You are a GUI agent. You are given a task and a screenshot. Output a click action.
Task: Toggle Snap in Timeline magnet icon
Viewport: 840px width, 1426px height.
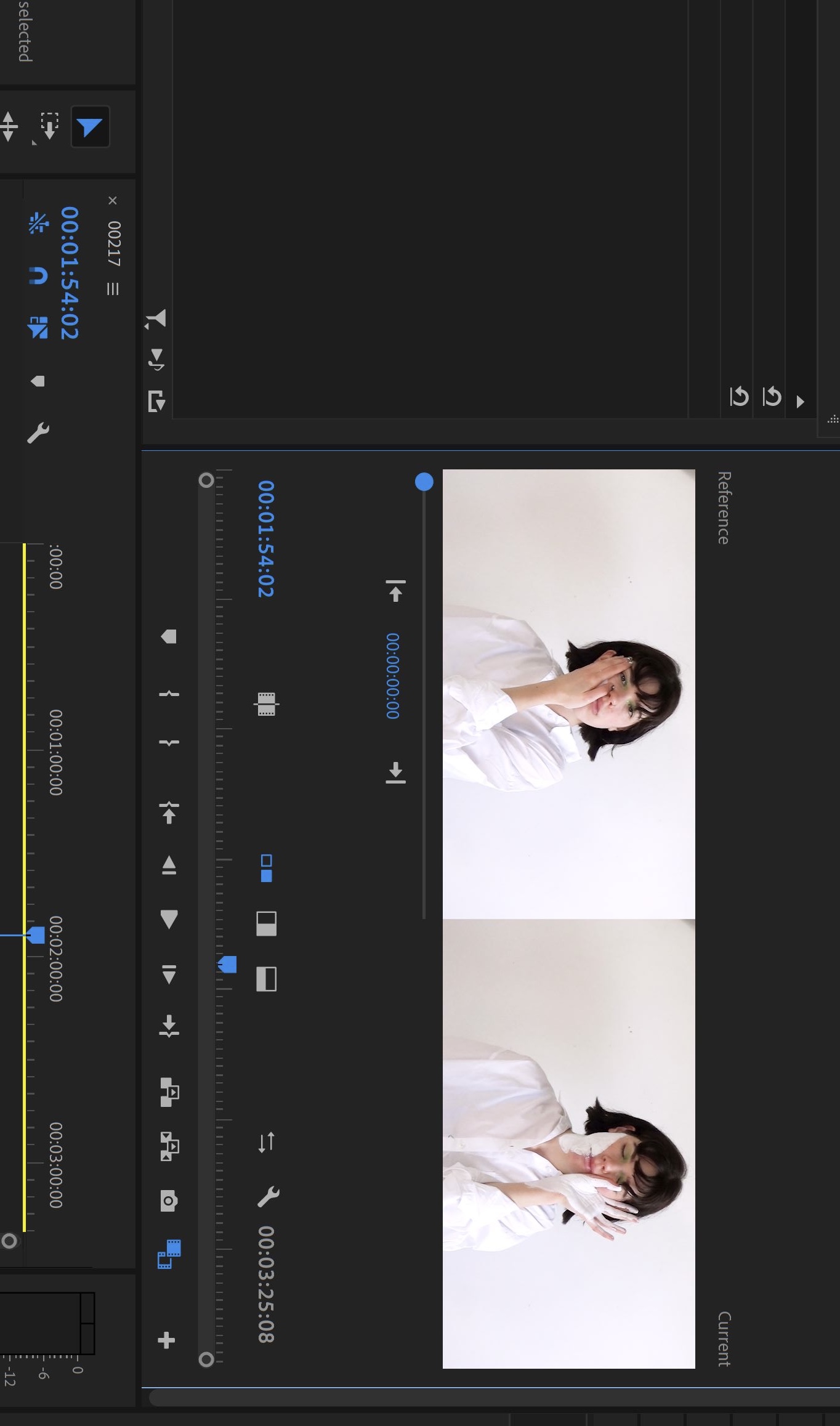tap(38, 276)
